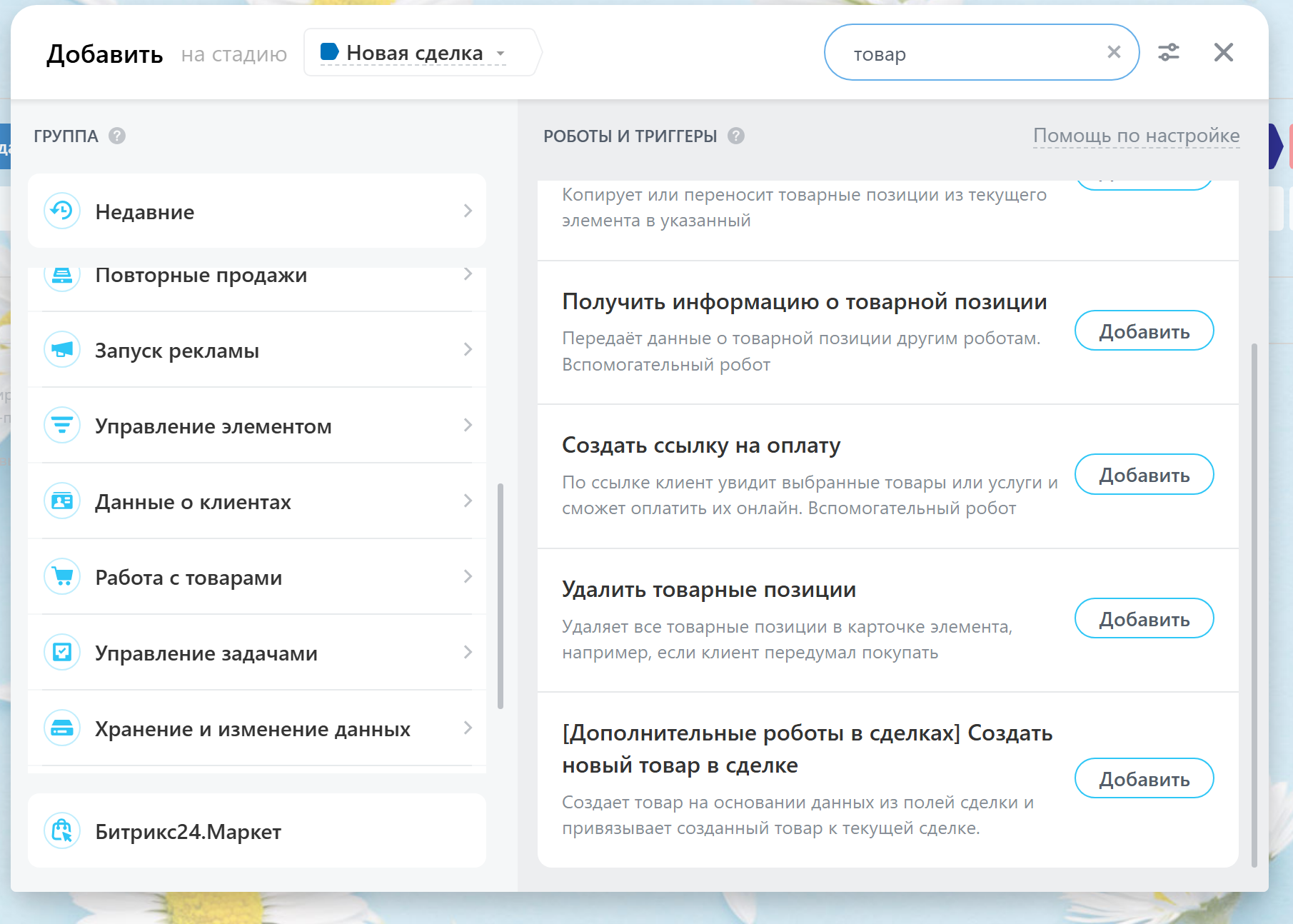The width and height of the screenshot is (1293, 924).
Task: Clear the search field text 'товар'
Action: (1114, 52)
